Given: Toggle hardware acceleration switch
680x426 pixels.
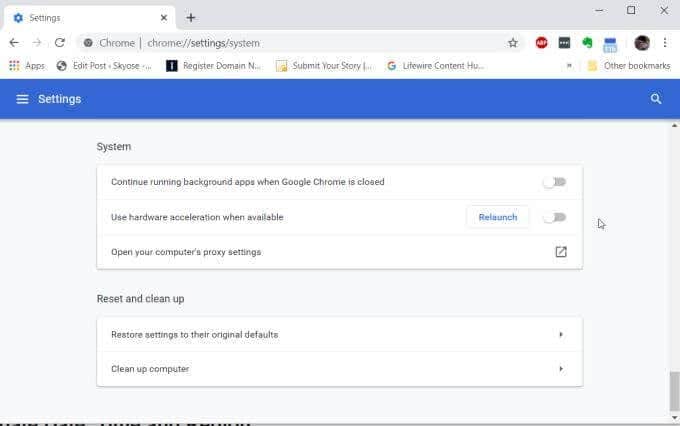Looking at the screenshot, I should pyautogui.click(x=554, y=217).
